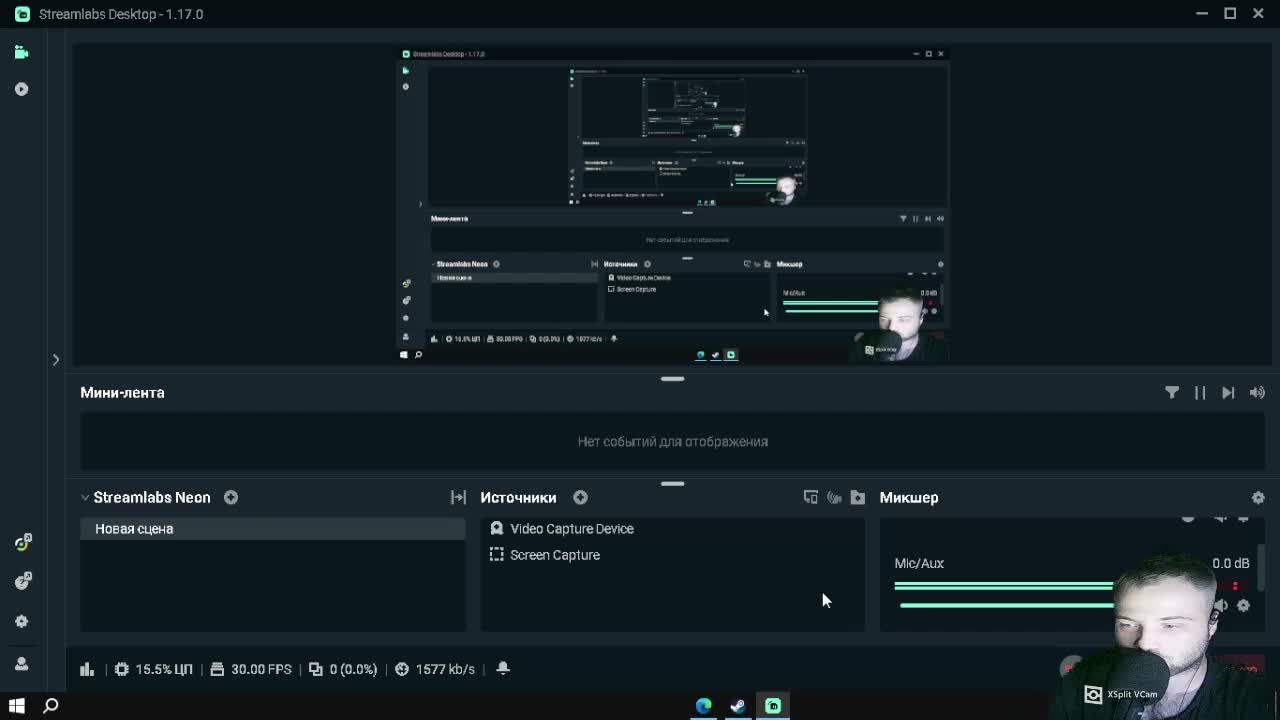
Task: Click the Mic/Aux source label
Action: [919, 563]
